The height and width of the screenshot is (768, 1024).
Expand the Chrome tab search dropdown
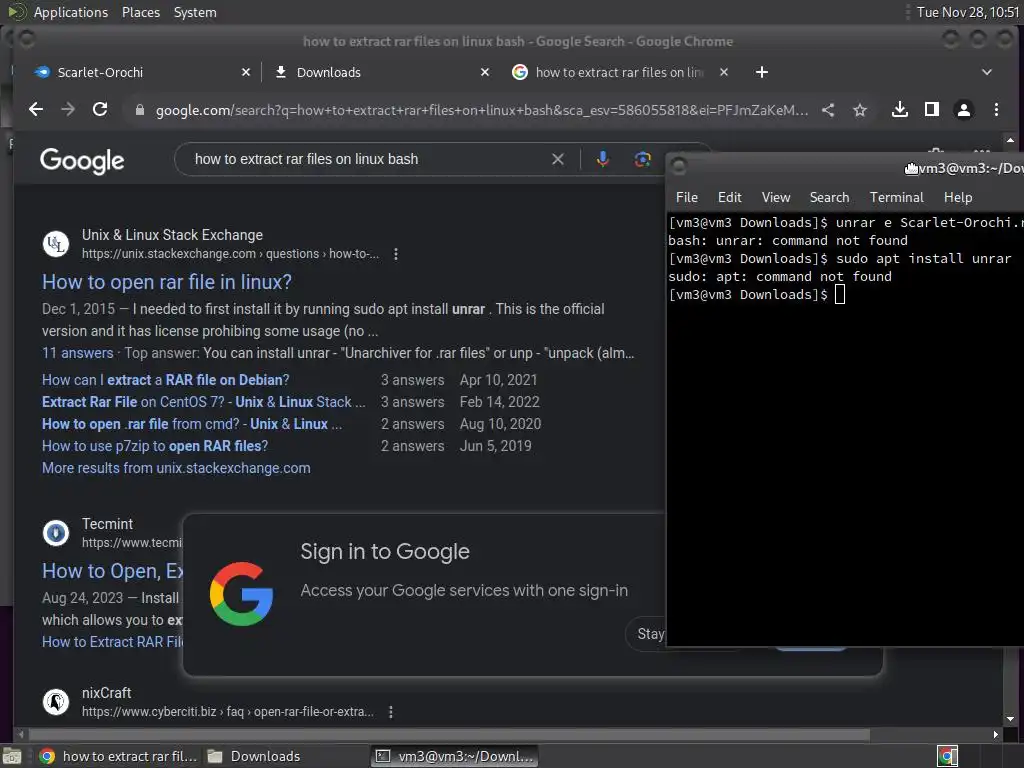(987, 72)
